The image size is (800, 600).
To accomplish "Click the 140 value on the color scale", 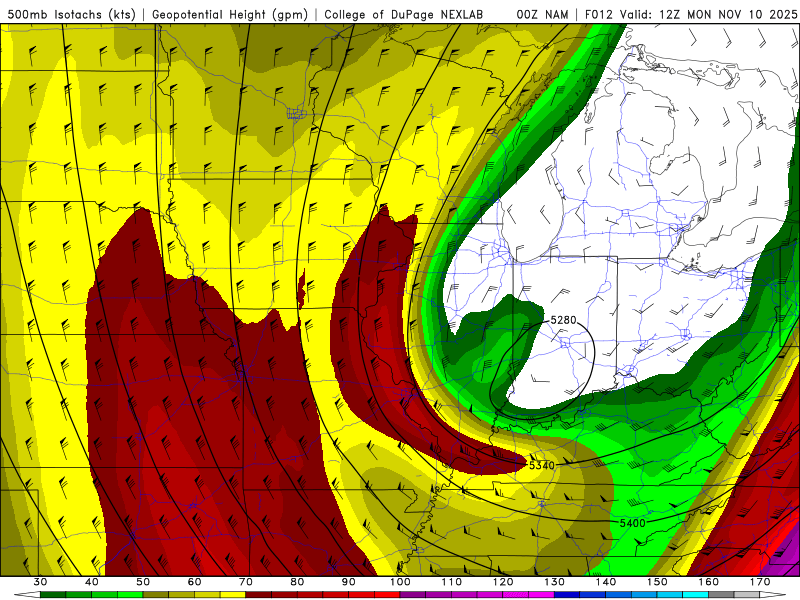I will (606, 582).
